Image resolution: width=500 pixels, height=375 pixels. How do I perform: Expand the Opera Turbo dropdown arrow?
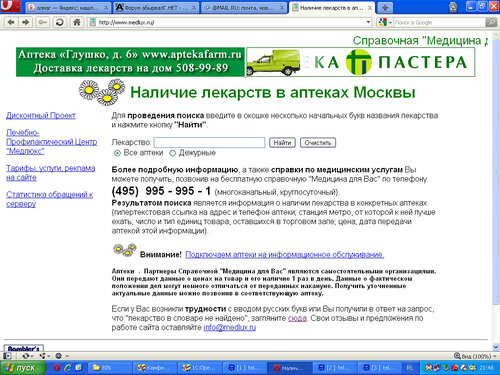[67, 356]
